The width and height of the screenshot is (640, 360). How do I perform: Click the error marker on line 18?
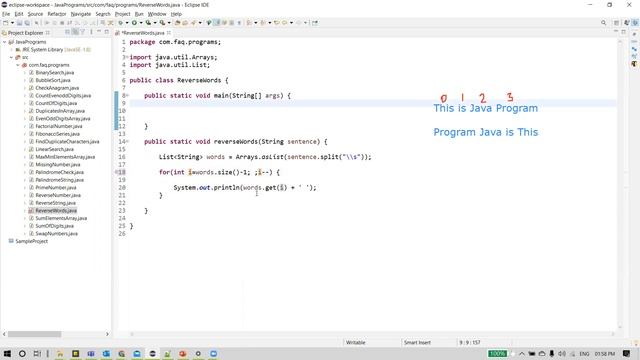[116, 172]
